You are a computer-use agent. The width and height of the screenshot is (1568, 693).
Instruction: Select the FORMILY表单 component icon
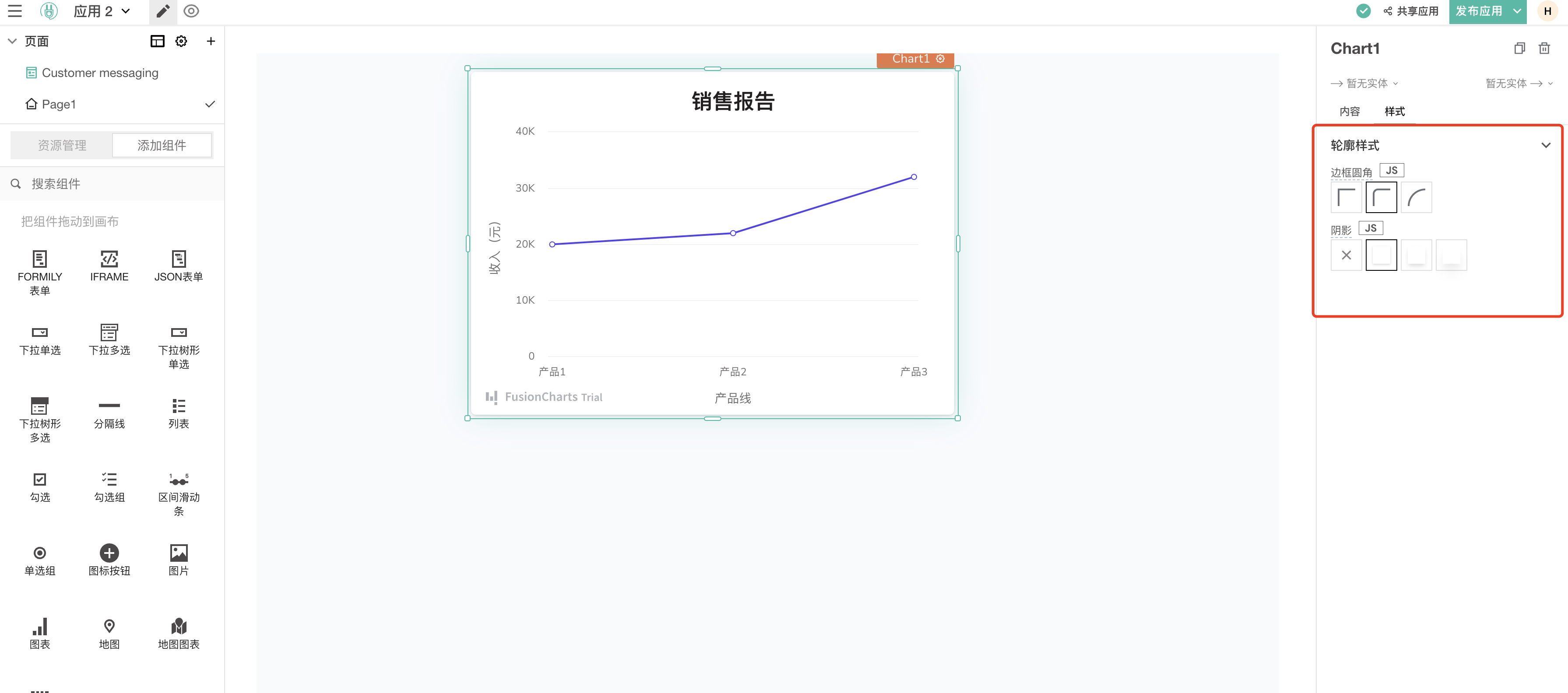point(39,259)
